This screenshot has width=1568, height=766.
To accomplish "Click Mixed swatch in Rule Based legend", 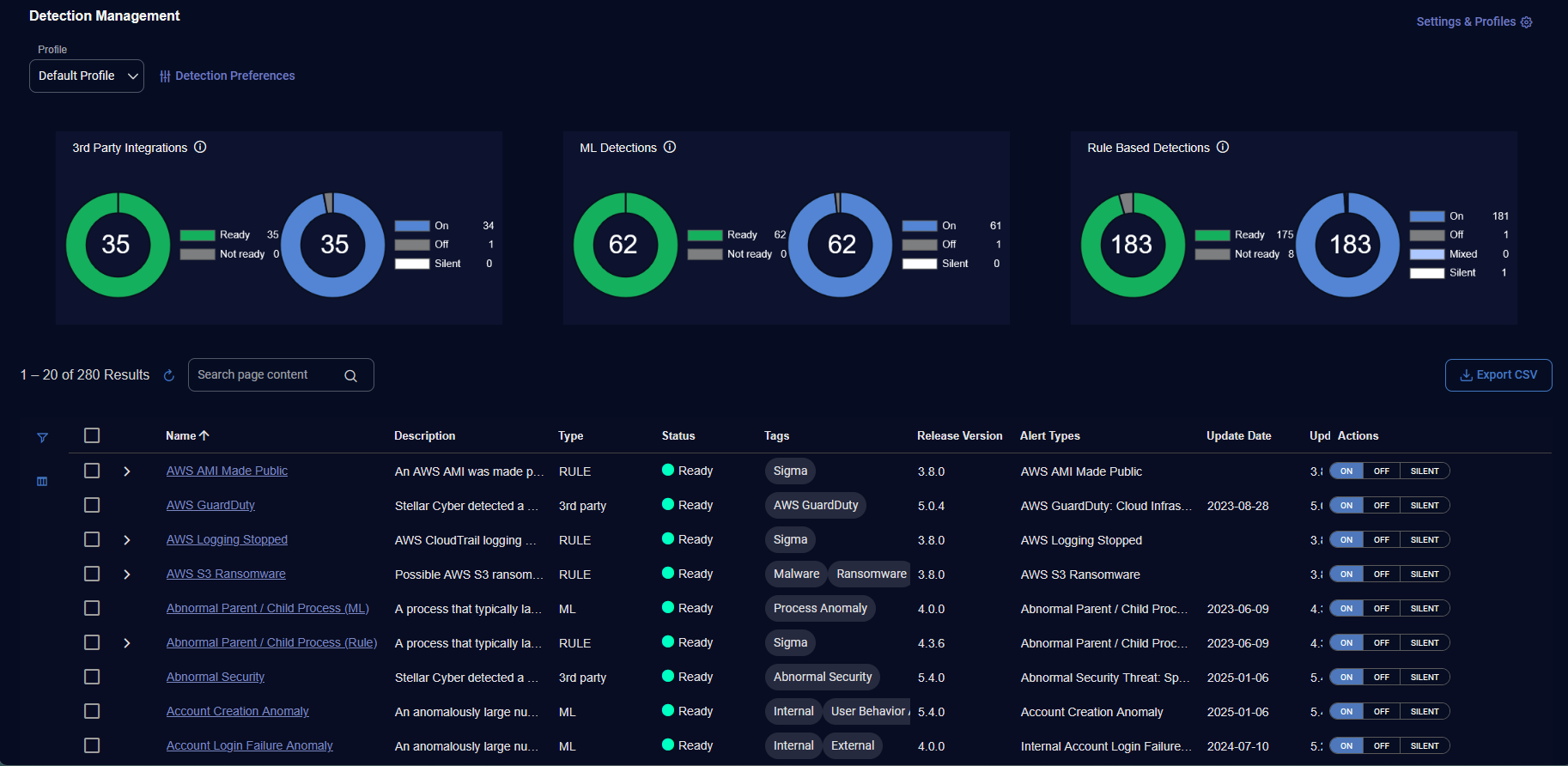I will click(1427, 254).
